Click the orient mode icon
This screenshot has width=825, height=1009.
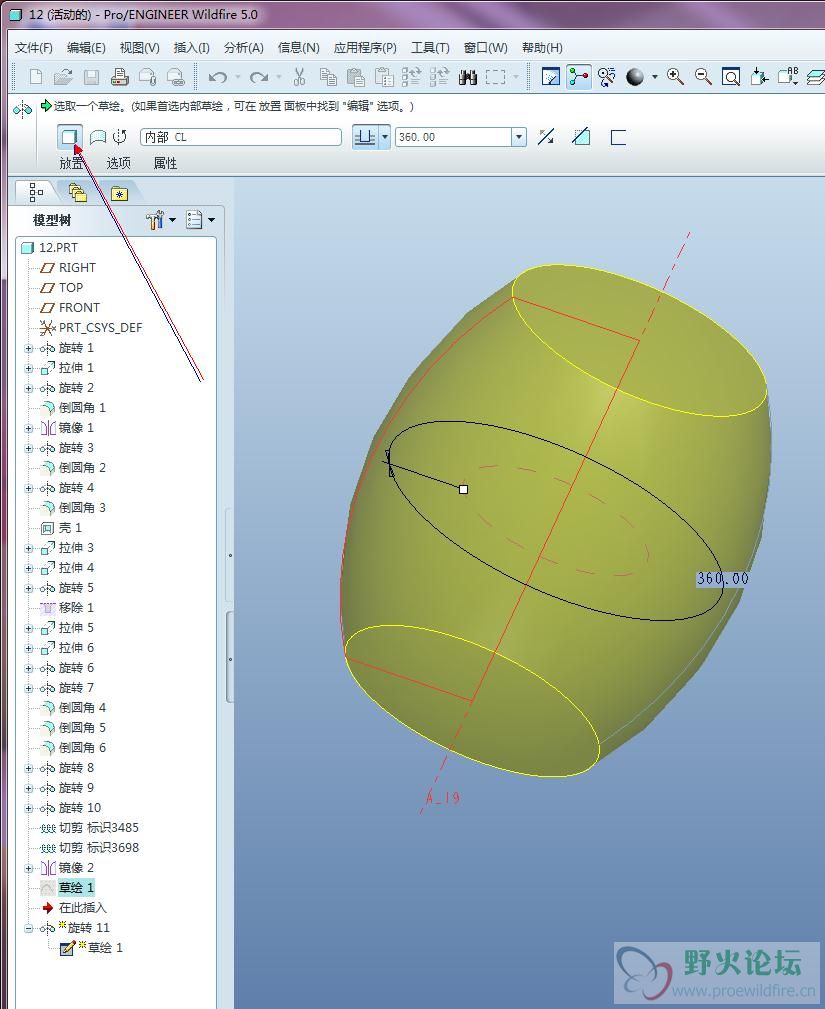[x=606, y=77]
